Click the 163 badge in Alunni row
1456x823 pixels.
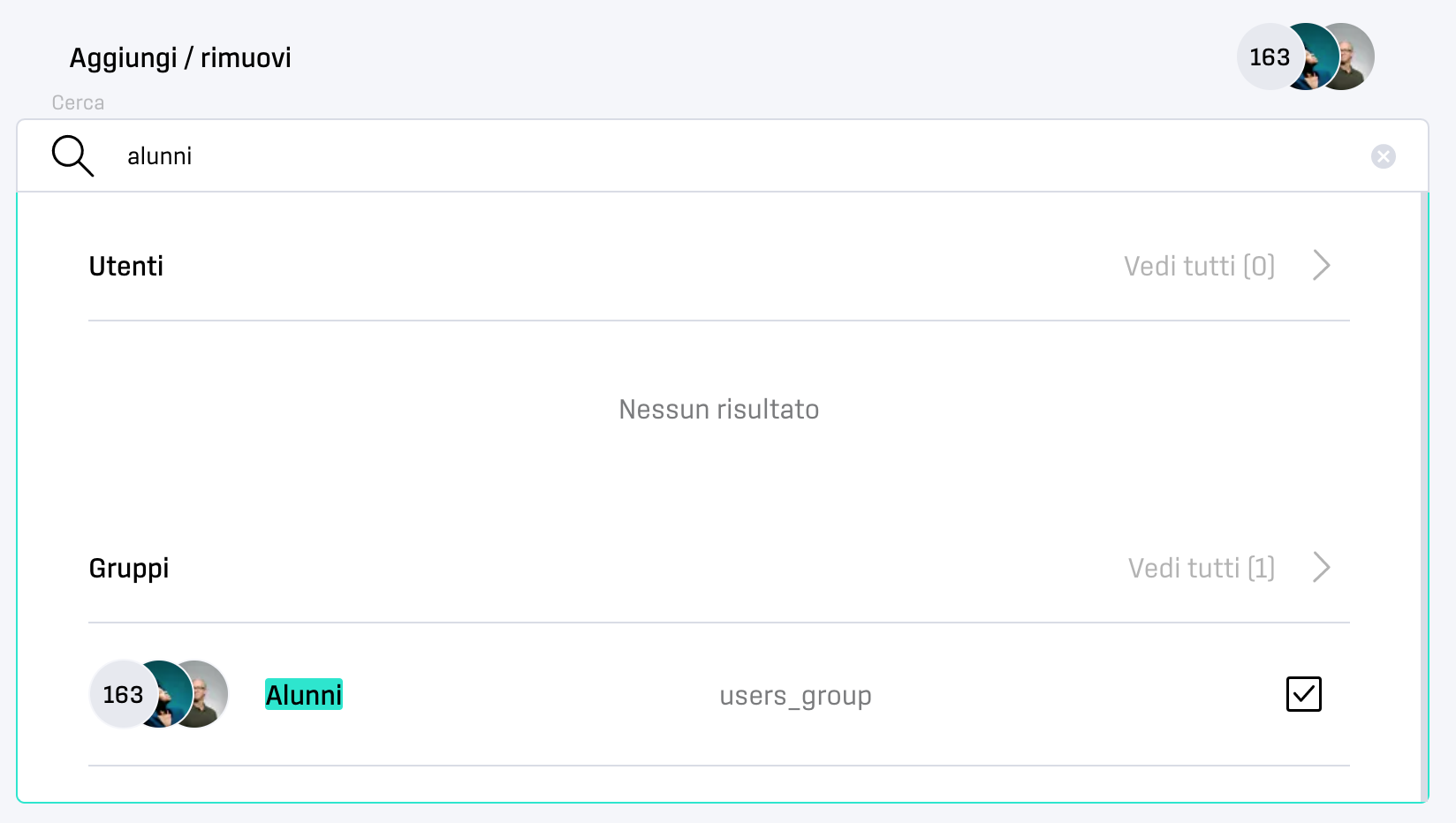pos(122,694)
